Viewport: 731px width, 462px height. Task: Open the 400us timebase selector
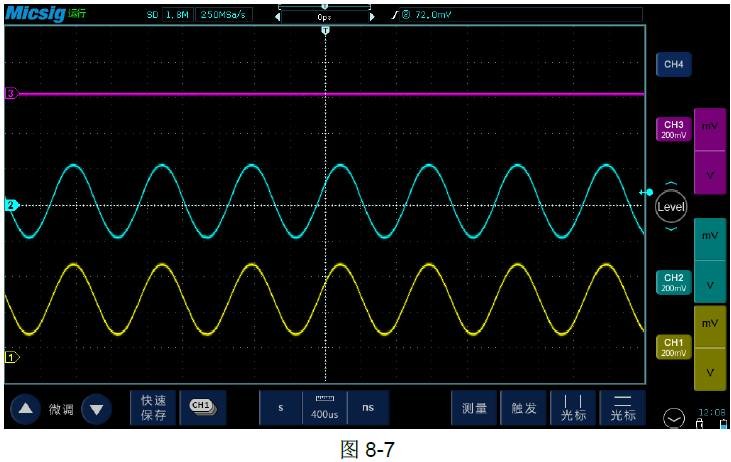[324, 408]
